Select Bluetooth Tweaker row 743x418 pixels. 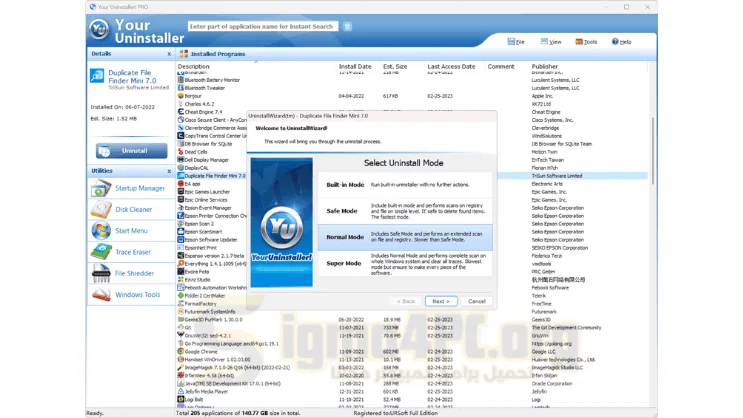[411, 88]
